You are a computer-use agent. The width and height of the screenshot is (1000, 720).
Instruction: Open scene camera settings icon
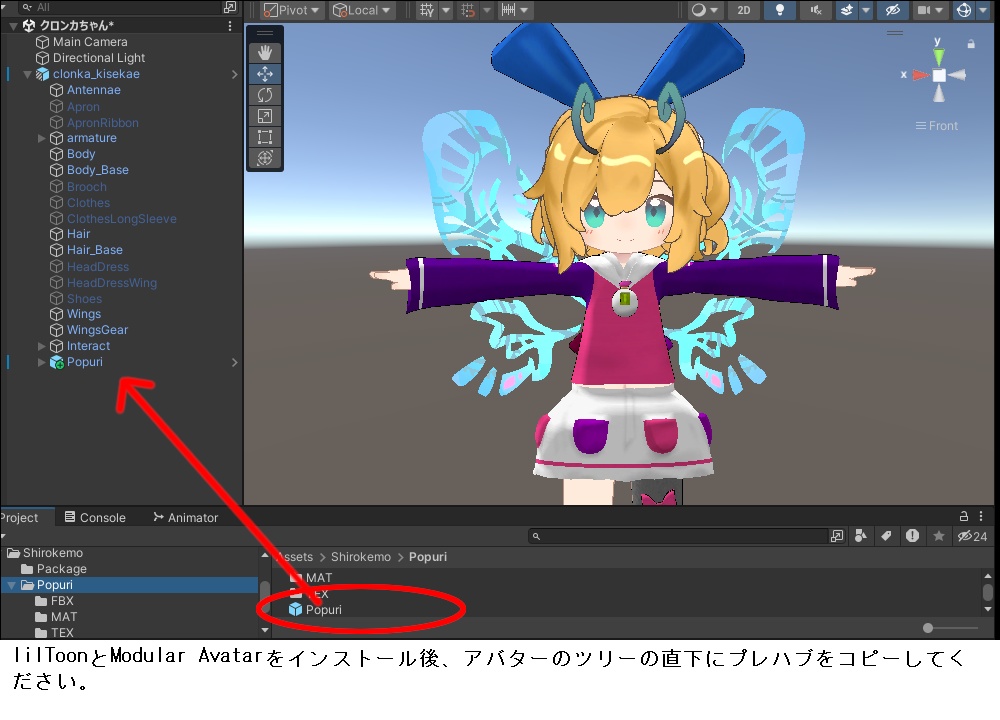point(923,10)
